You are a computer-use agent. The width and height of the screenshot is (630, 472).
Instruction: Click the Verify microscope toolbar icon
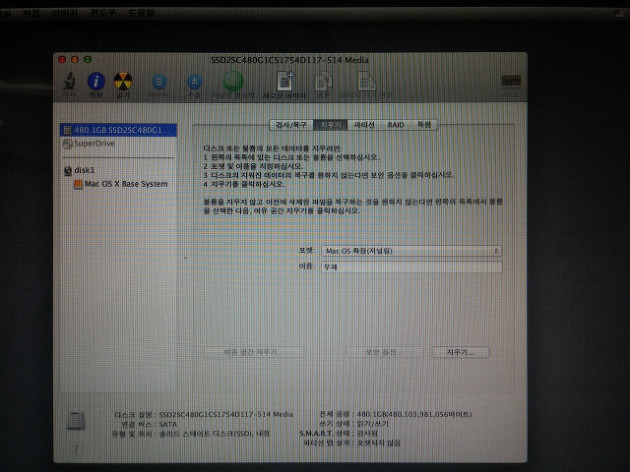[x=70, y=82]
